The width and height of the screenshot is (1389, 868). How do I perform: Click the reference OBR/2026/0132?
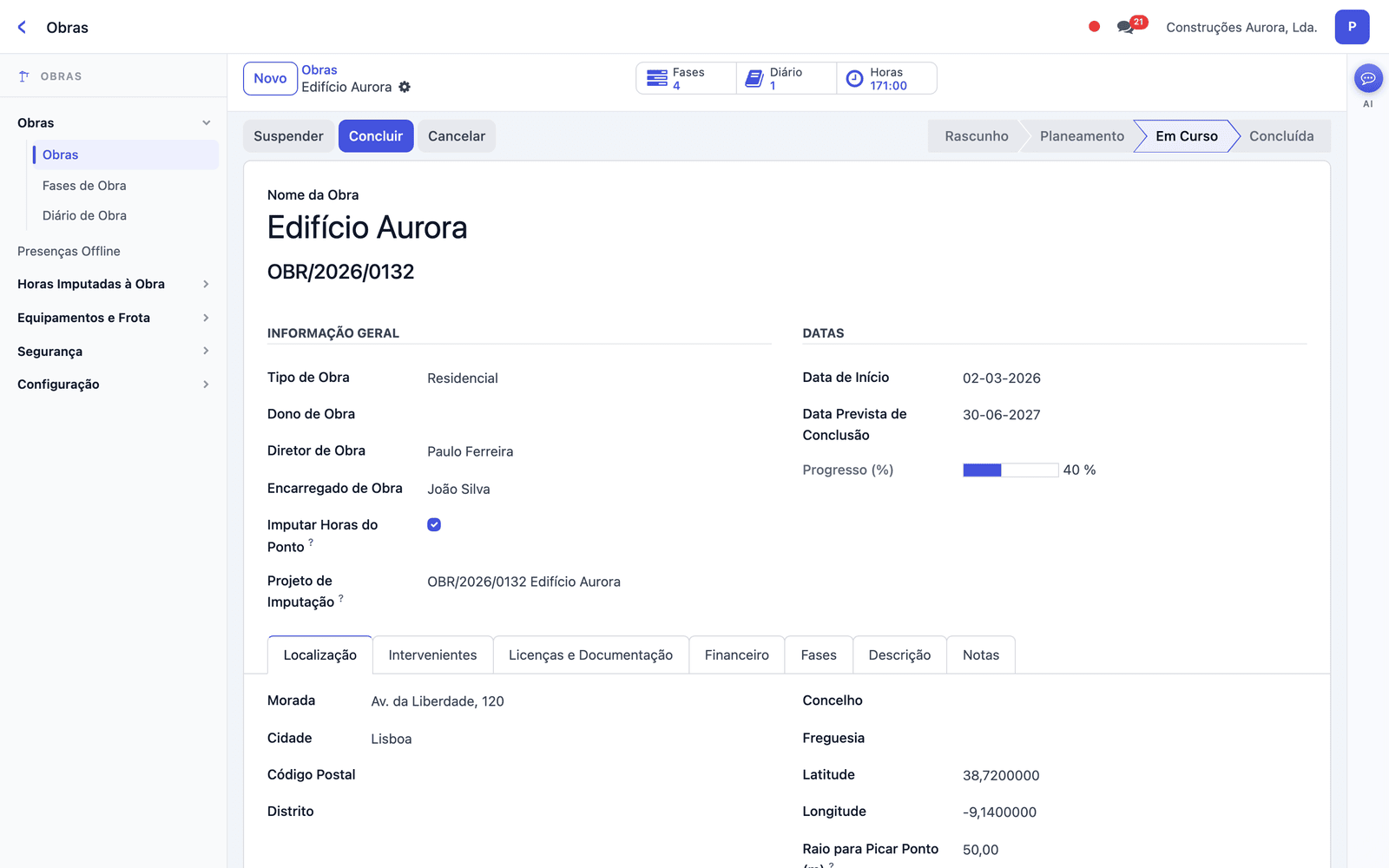(340, 272)
